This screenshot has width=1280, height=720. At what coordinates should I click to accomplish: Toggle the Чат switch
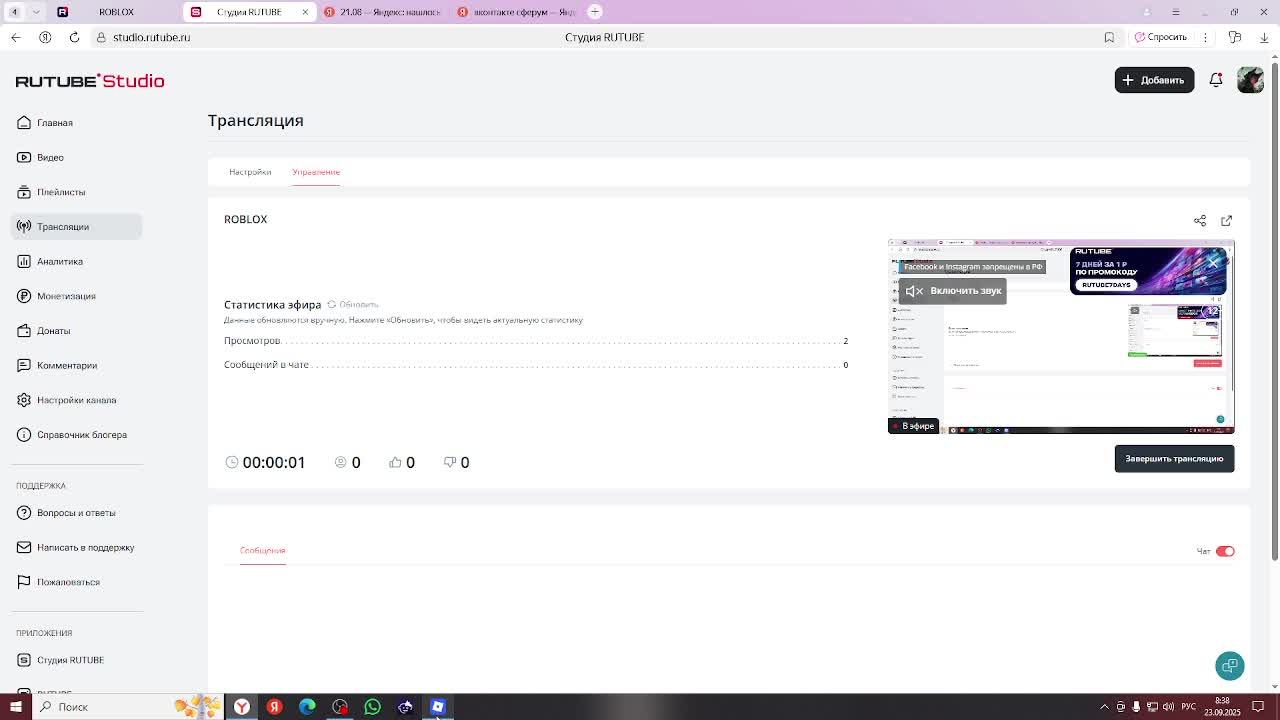tap(1225, 551)
